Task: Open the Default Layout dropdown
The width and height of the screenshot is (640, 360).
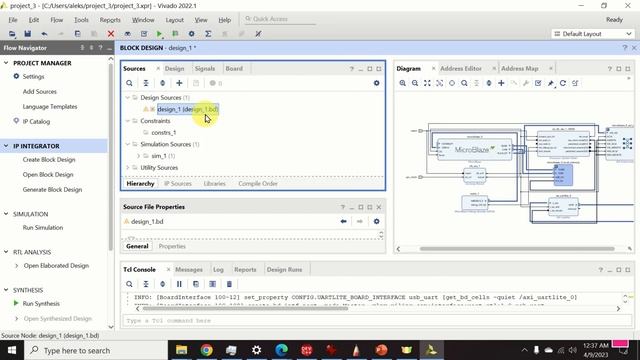Action: [x=593, y=34]
